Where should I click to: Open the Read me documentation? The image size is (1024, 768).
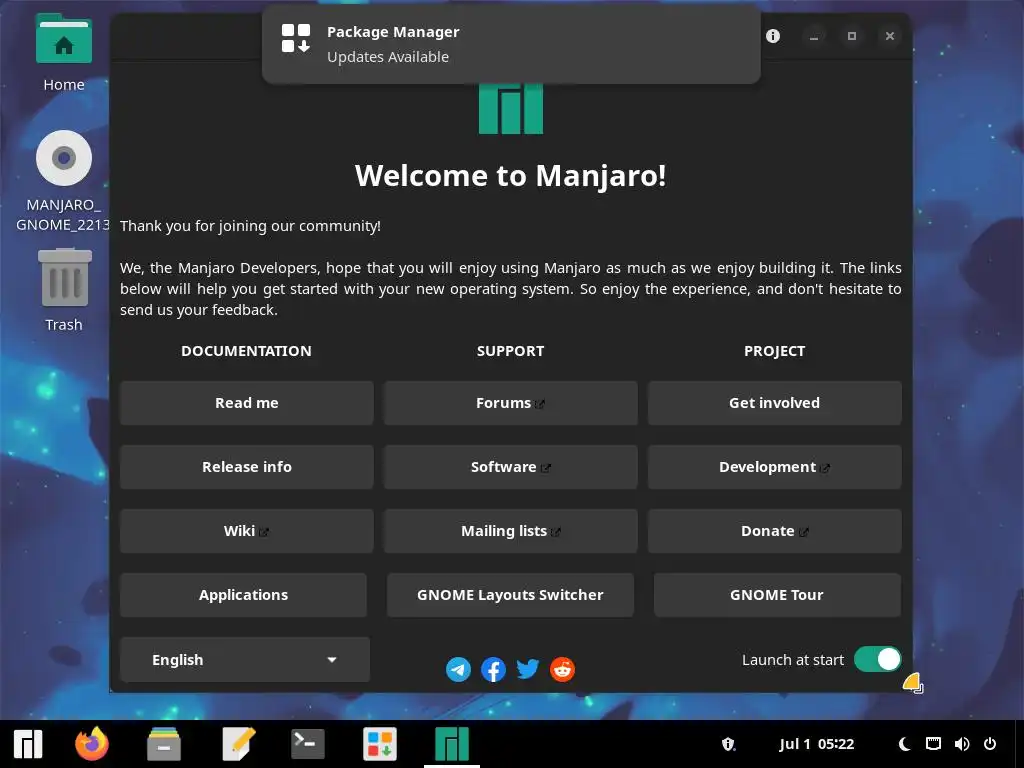[x=247, y=403]
